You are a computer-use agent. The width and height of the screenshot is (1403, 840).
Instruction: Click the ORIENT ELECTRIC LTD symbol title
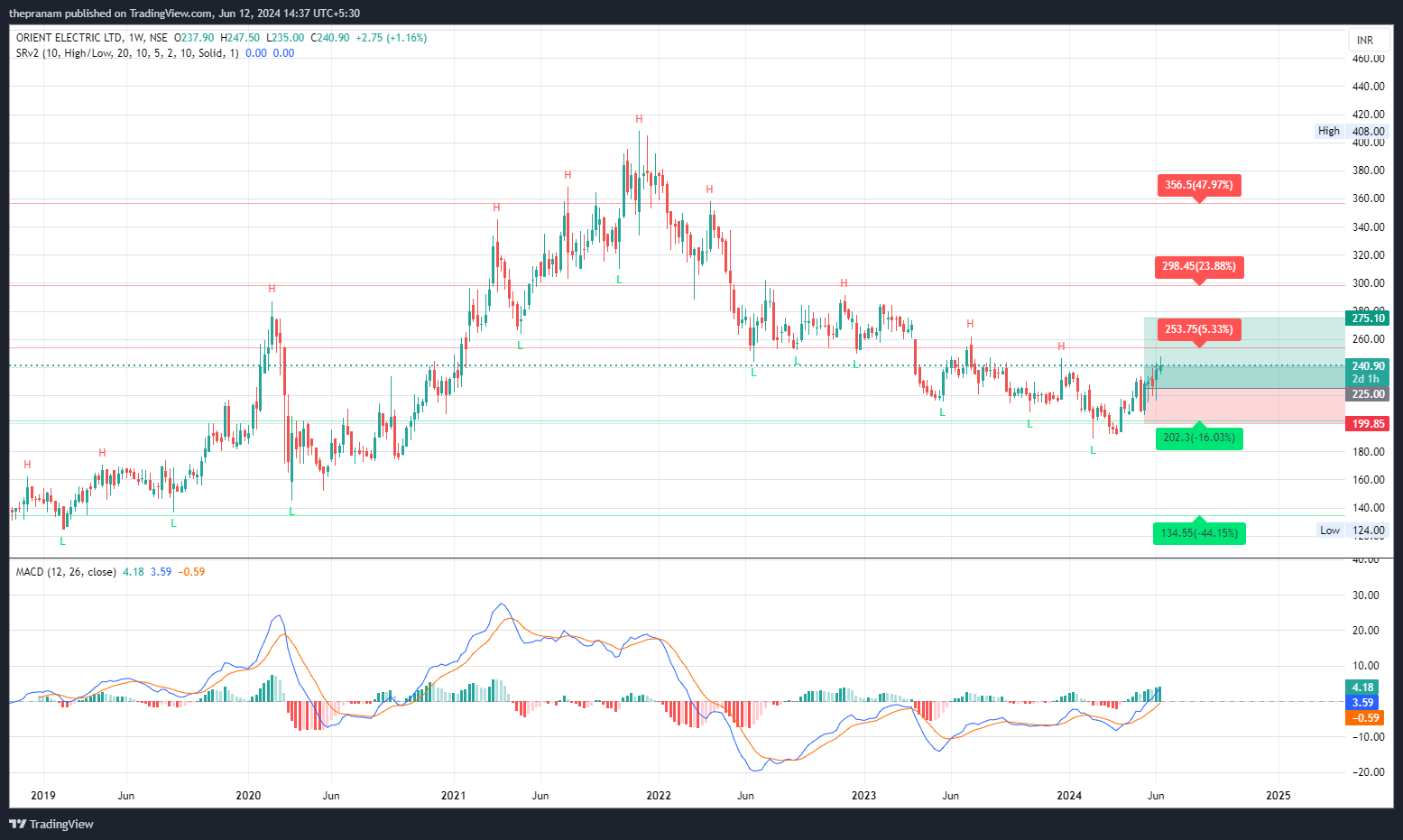pyautogui.click(x=69, y=38)
